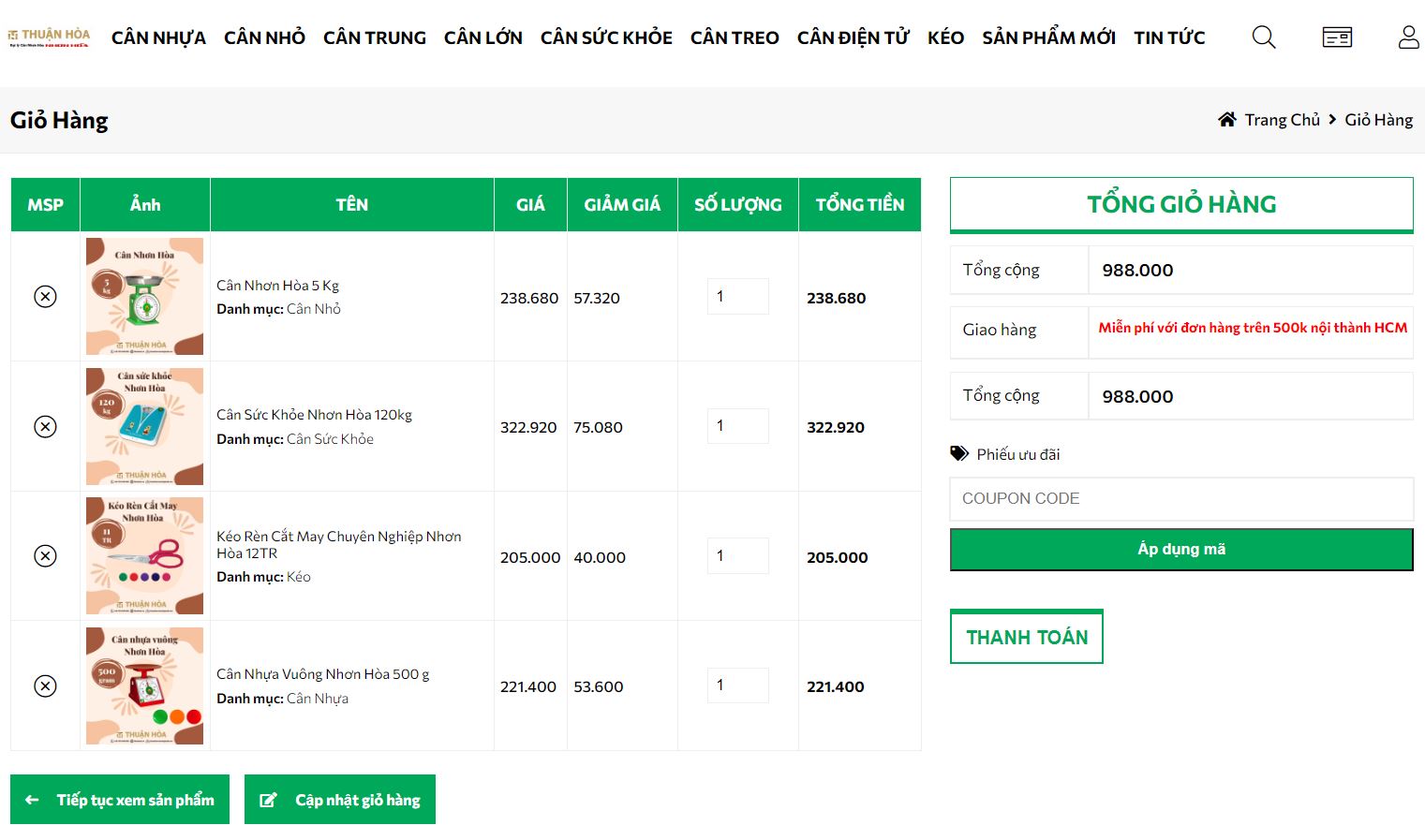Click the TỔNG TIỀN column header
Viewport: 1425px width, 840px height.
click(x=860, y=204)
